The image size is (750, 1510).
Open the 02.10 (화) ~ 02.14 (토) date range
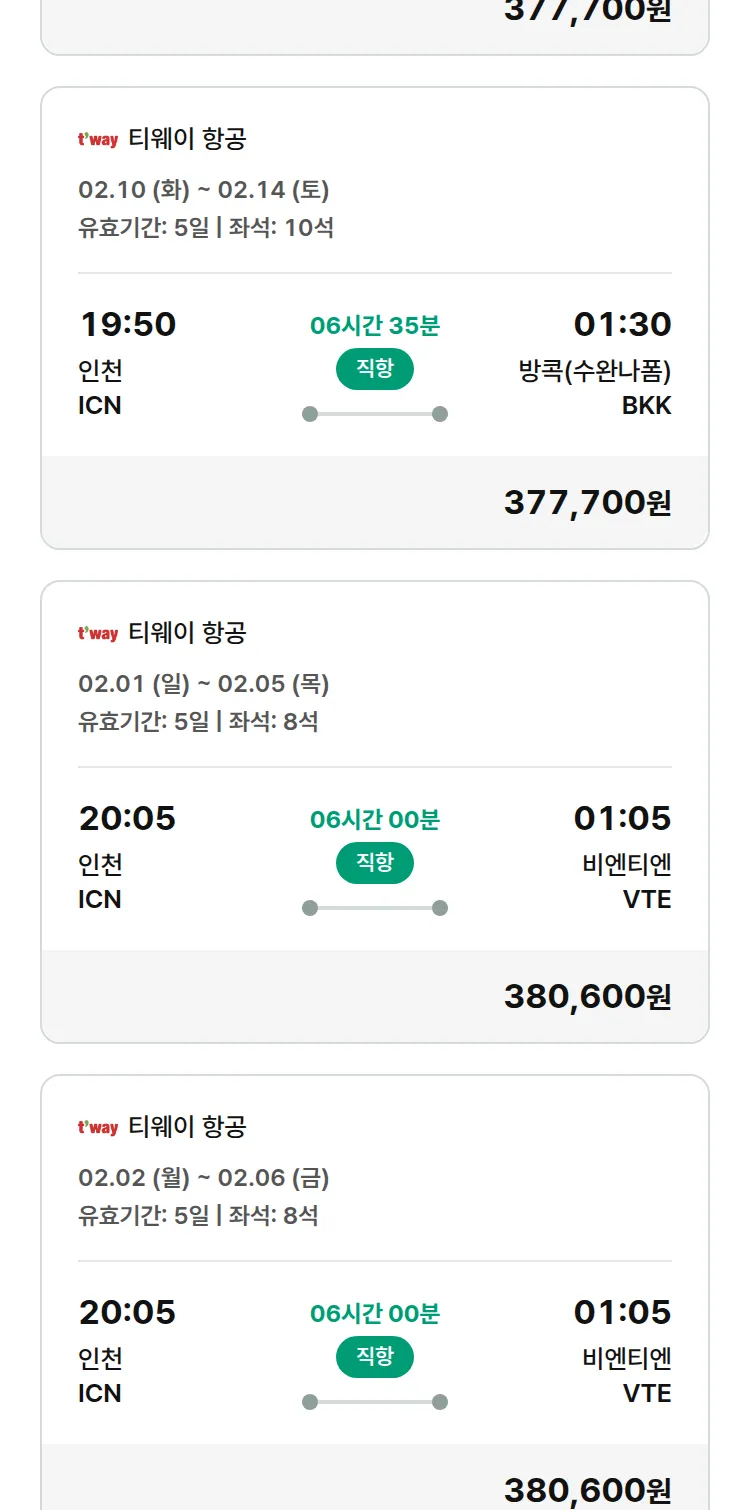204,190
